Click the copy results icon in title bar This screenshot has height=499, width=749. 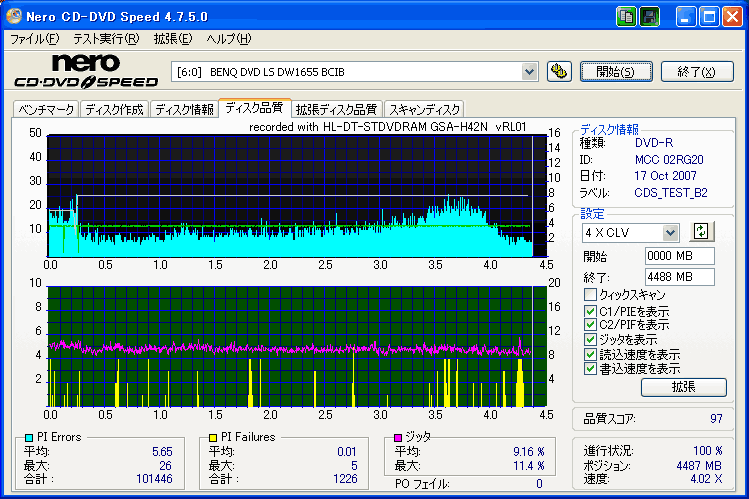pos(626,17)
